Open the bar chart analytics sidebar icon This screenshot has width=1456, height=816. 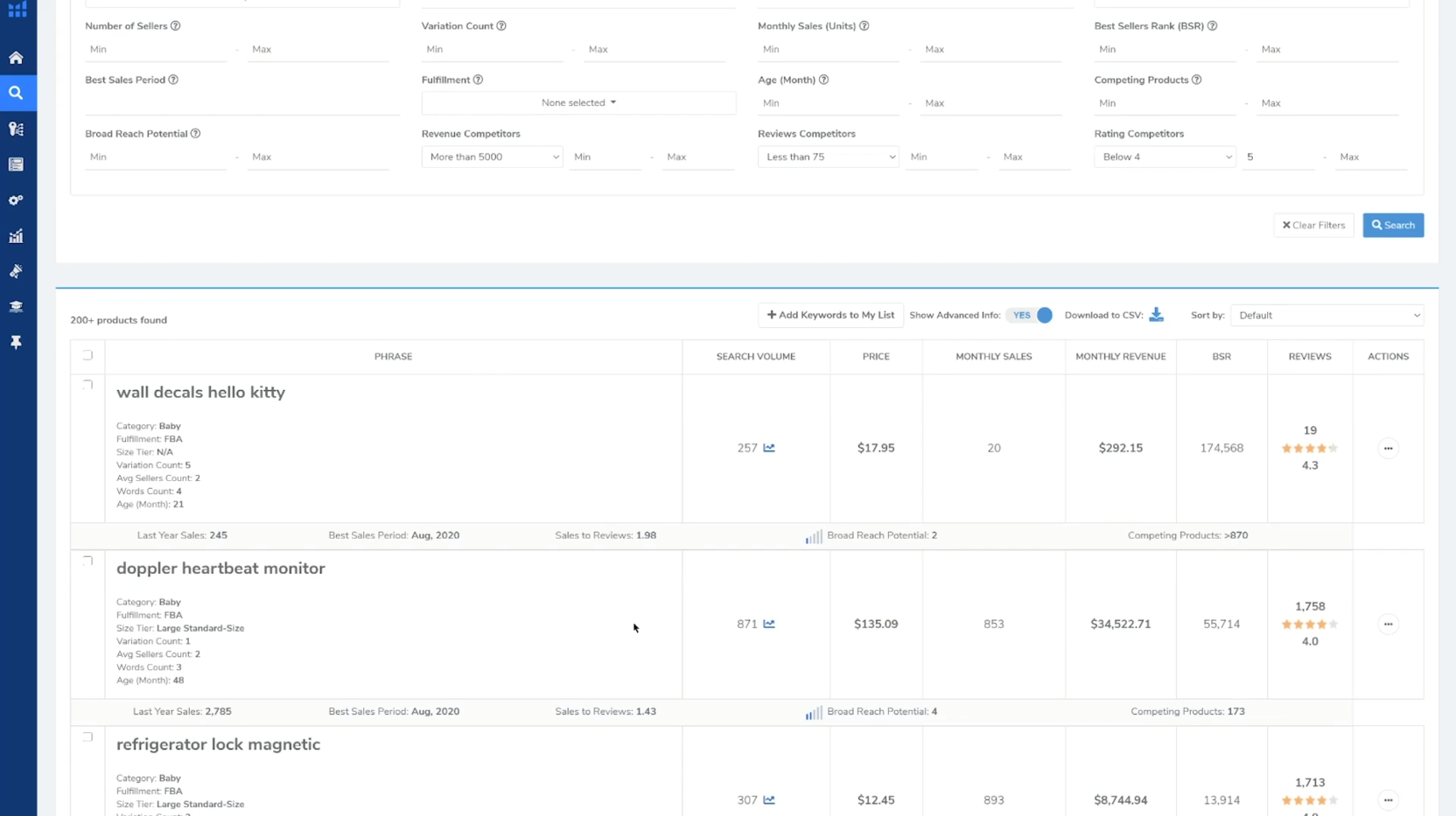(16, 236)
